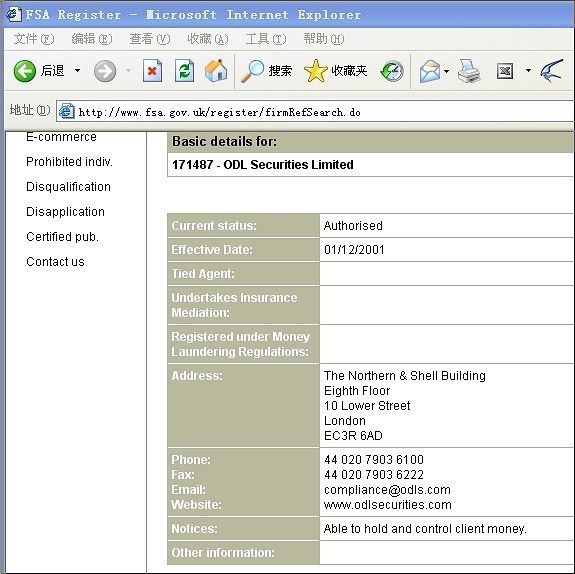Open the Disqualification sidebar link
Image resolution: width=575 pixels, height=574 pixels.
click(x=68, y=187)
